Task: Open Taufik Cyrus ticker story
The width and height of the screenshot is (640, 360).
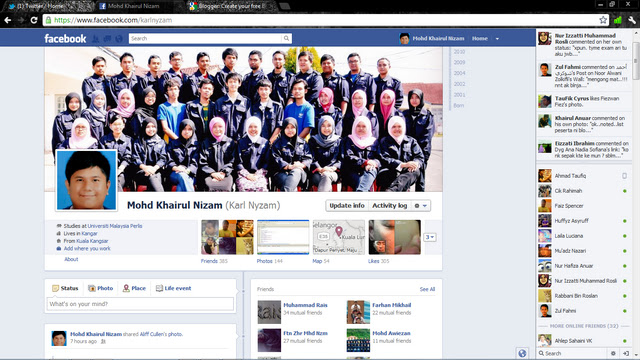Action: coord(584,102)
